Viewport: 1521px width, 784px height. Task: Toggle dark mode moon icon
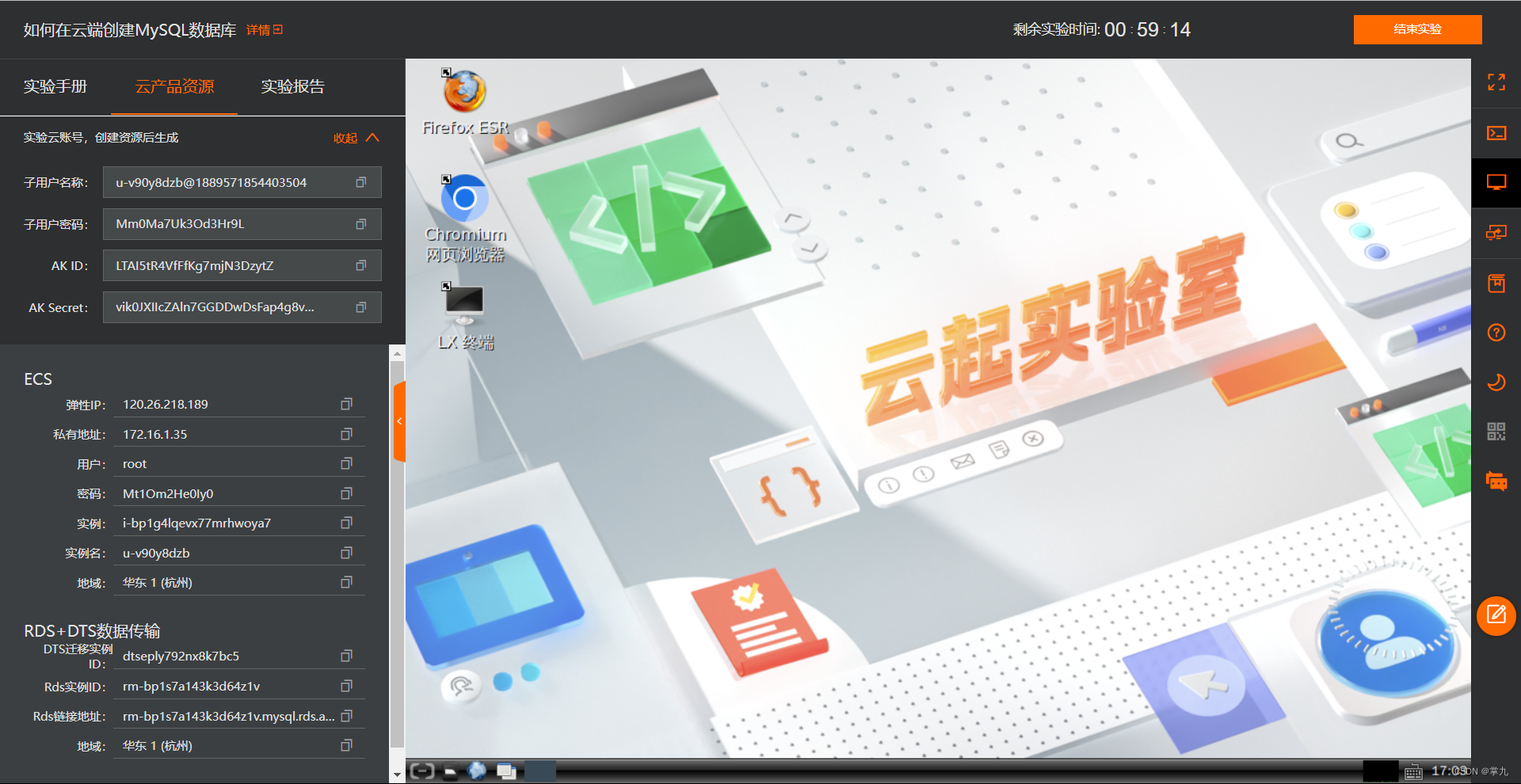(1496, 382)
